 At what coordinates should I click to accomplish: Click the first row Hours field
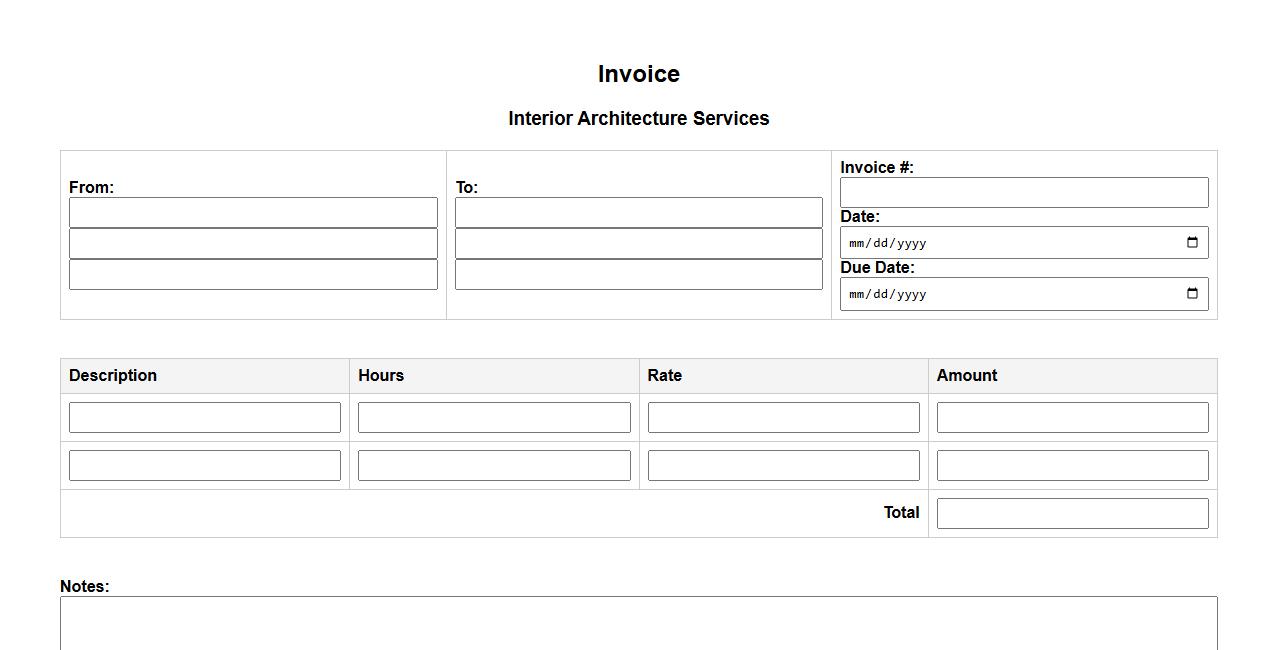coord(494,417)
